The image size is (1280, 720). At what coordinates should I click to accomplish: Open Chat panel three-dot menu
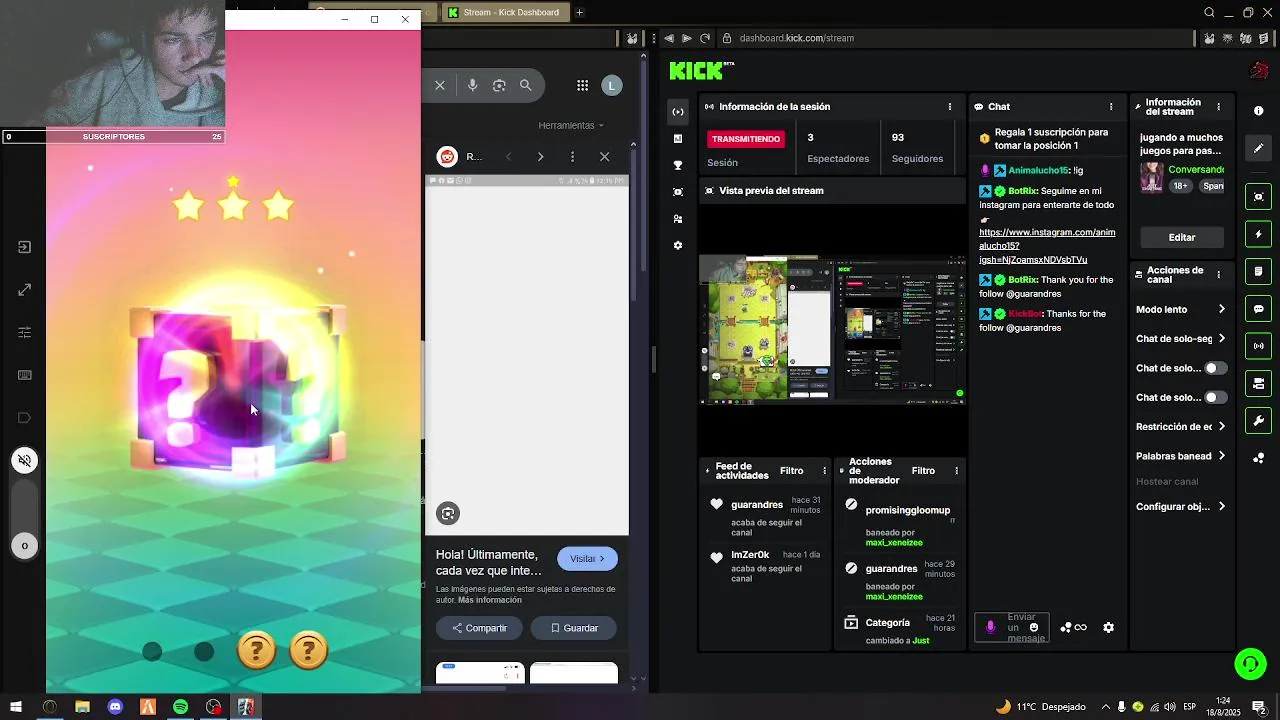click(1111, 106)
